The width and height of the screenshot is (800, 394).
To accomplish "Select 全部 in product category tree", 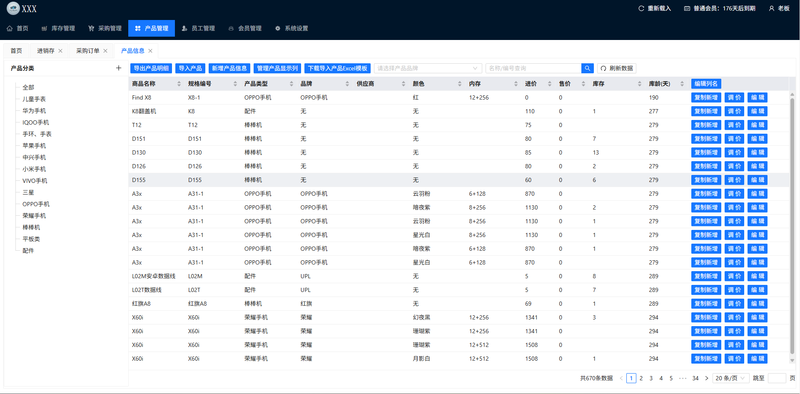I will [29, 87].
